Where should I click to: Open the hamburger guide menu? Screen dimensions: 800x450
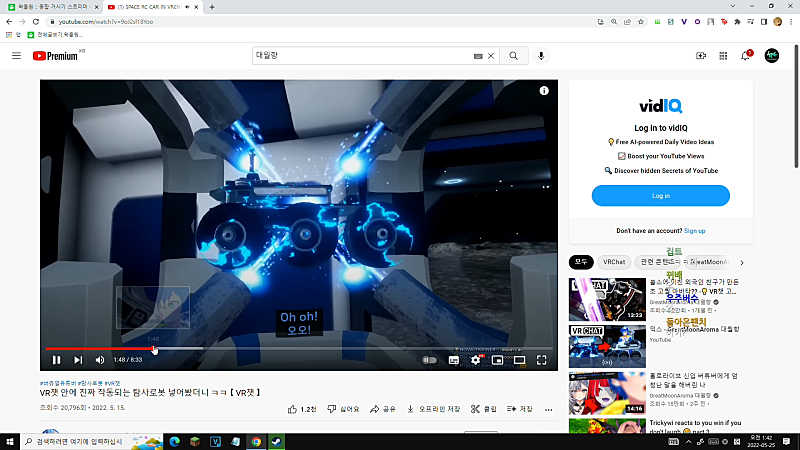[x=16, y=56]
